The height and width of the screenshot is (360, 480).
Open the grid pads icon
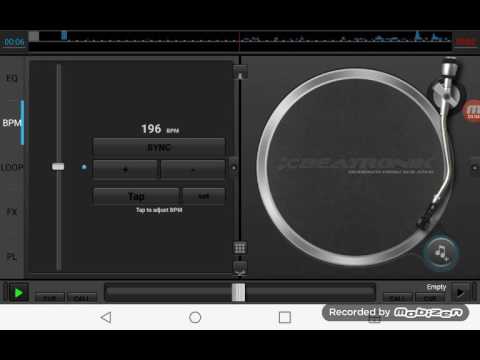click(240, 248)
